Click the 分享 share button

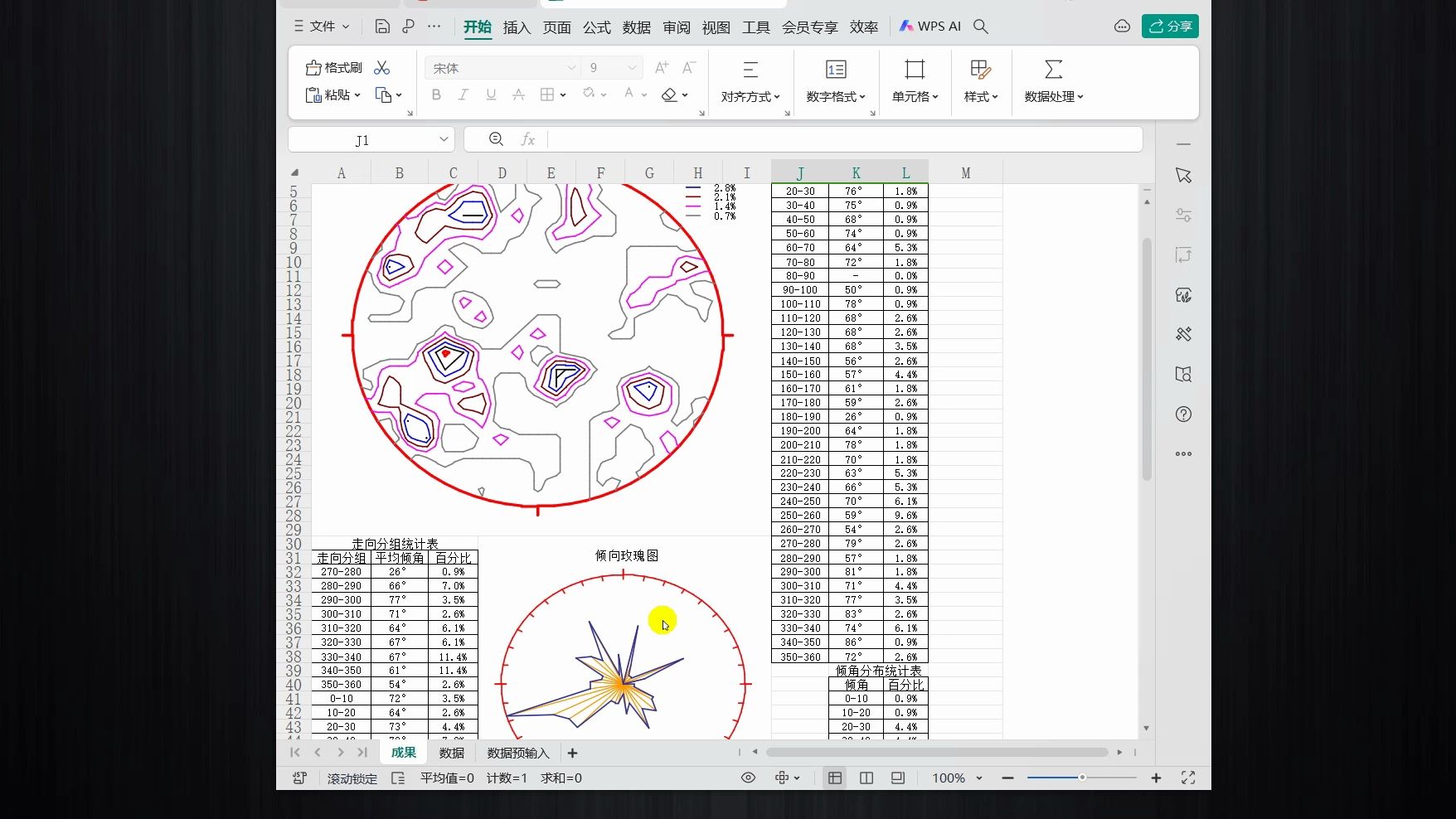(1169, 27)
